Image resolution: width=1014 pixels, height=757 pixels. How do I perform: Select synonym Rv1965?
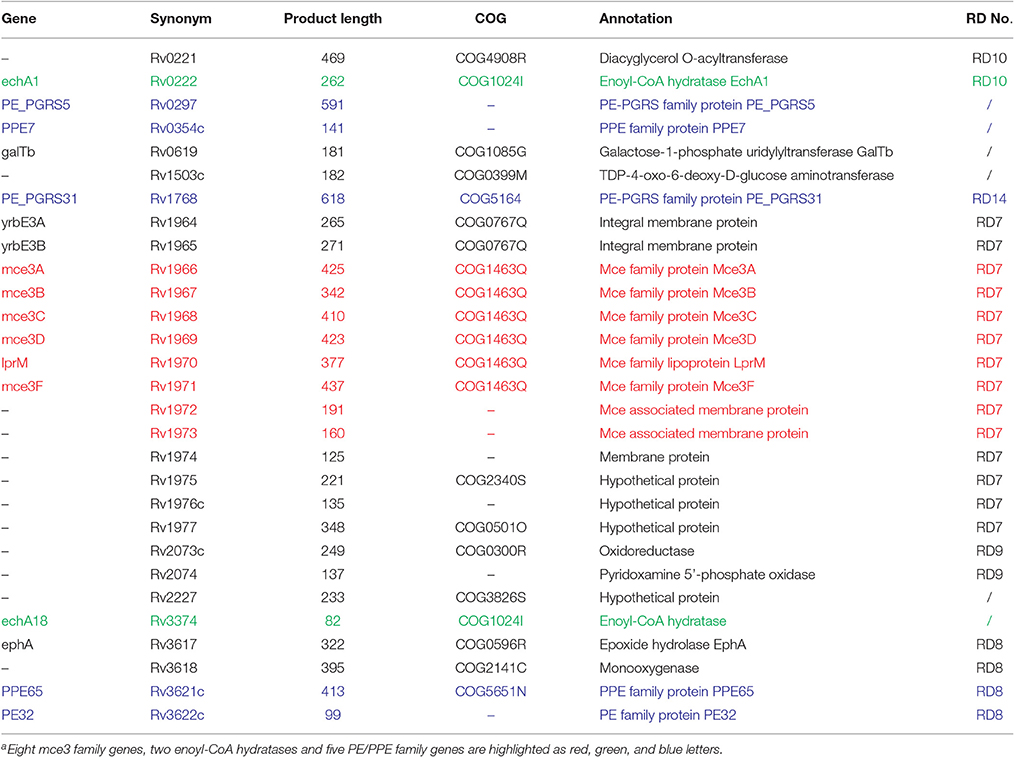click(173, 246)
